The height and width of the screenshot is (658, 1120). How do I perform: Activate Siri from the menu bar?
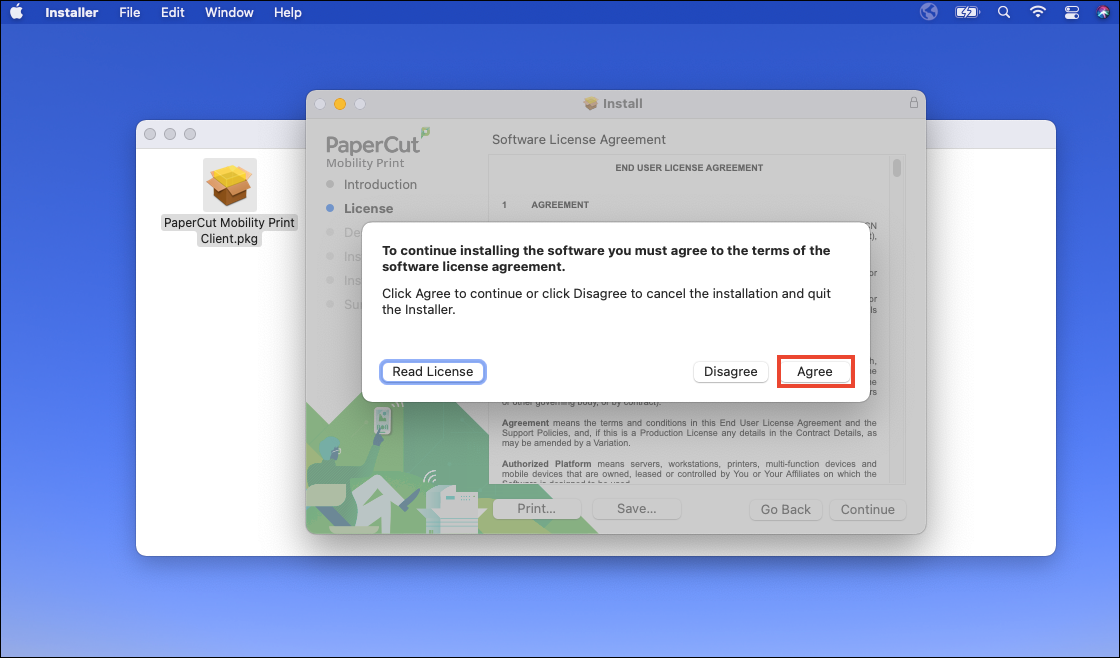tap(1104, 12)
